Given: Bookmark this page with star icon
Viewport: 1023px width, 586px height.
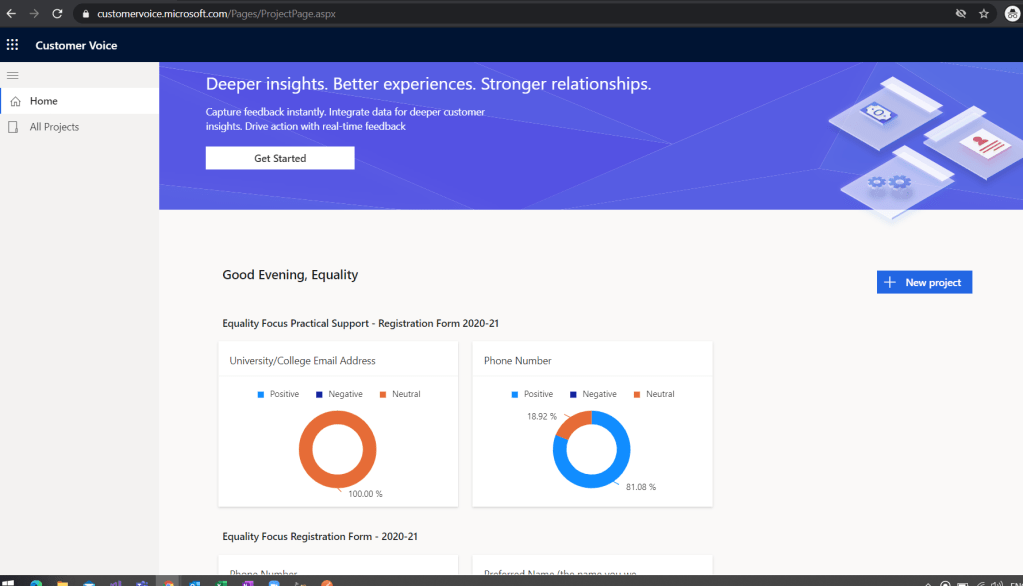Looking at the screenshot, I should click(x=984, y=14).
